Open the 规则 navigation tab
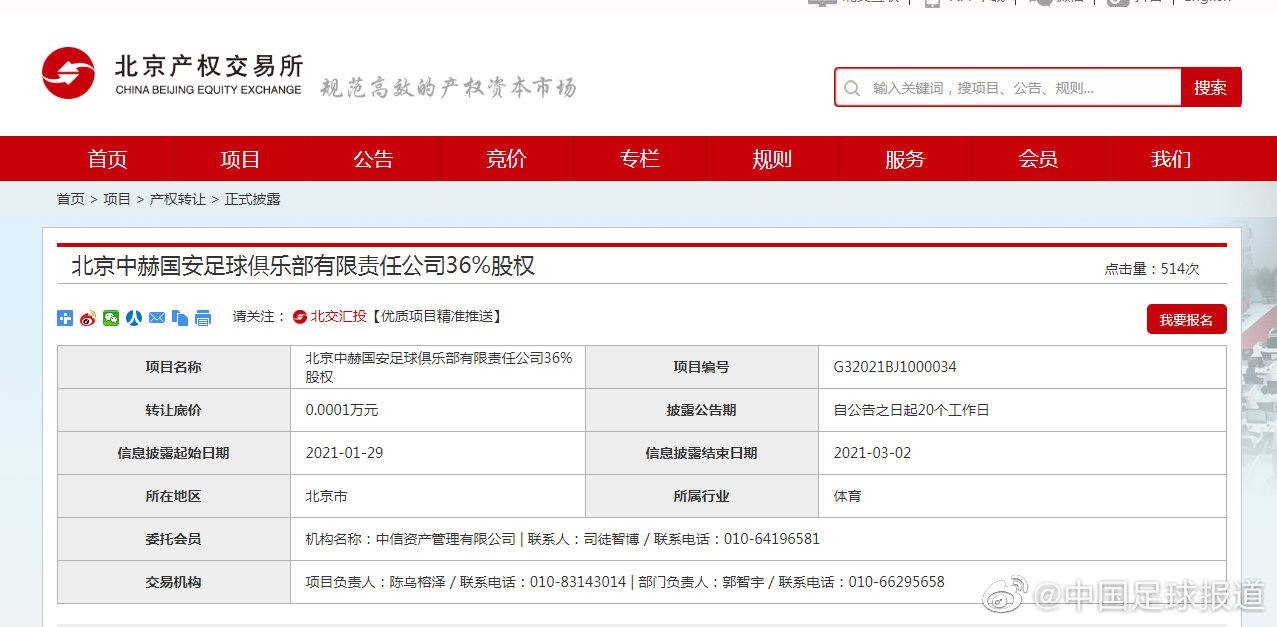 pyautogui.click(x=772, y=159)
